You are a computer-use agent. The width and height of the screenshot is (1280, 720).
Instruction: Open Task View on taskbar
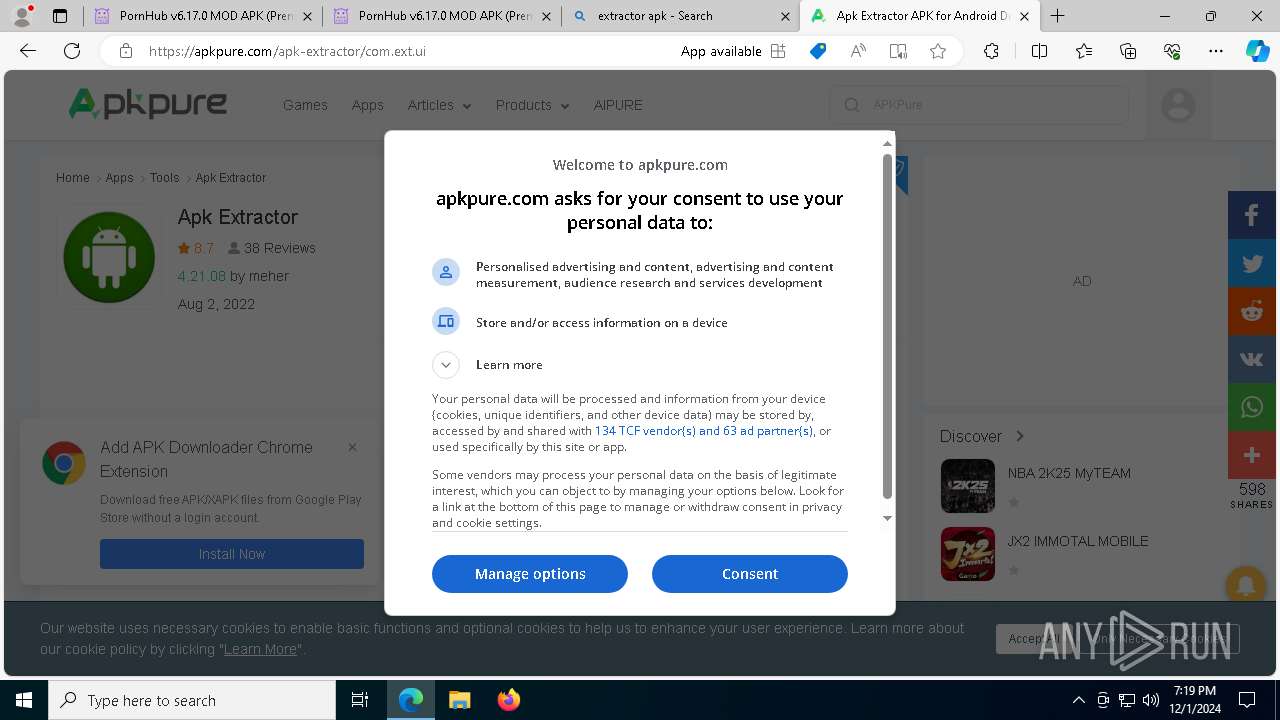point(360,700)
